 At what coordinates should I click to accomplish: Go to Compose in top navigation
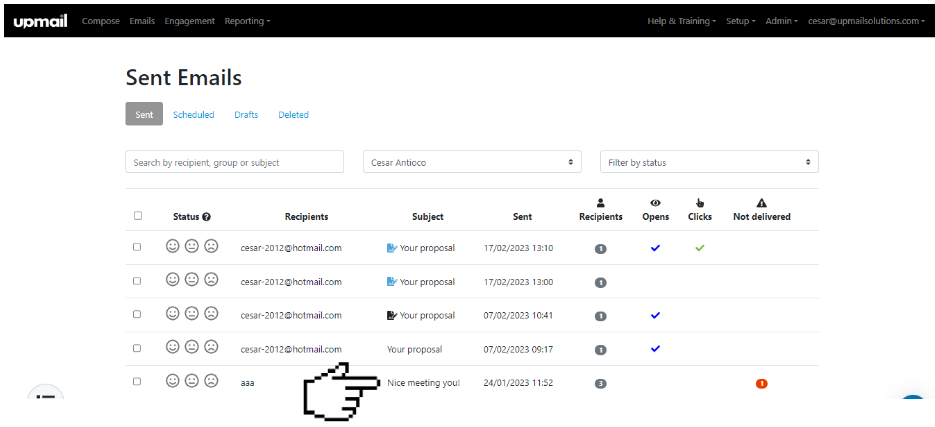coord(101,21)
